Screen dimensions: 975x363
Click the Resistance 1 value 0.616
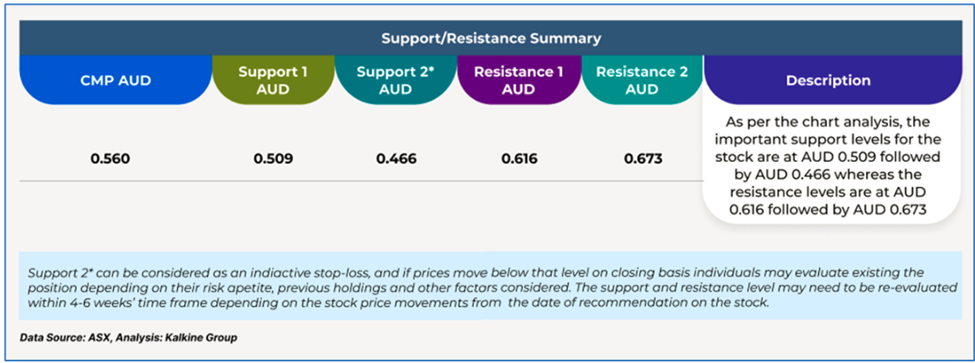tap(519, 159)
